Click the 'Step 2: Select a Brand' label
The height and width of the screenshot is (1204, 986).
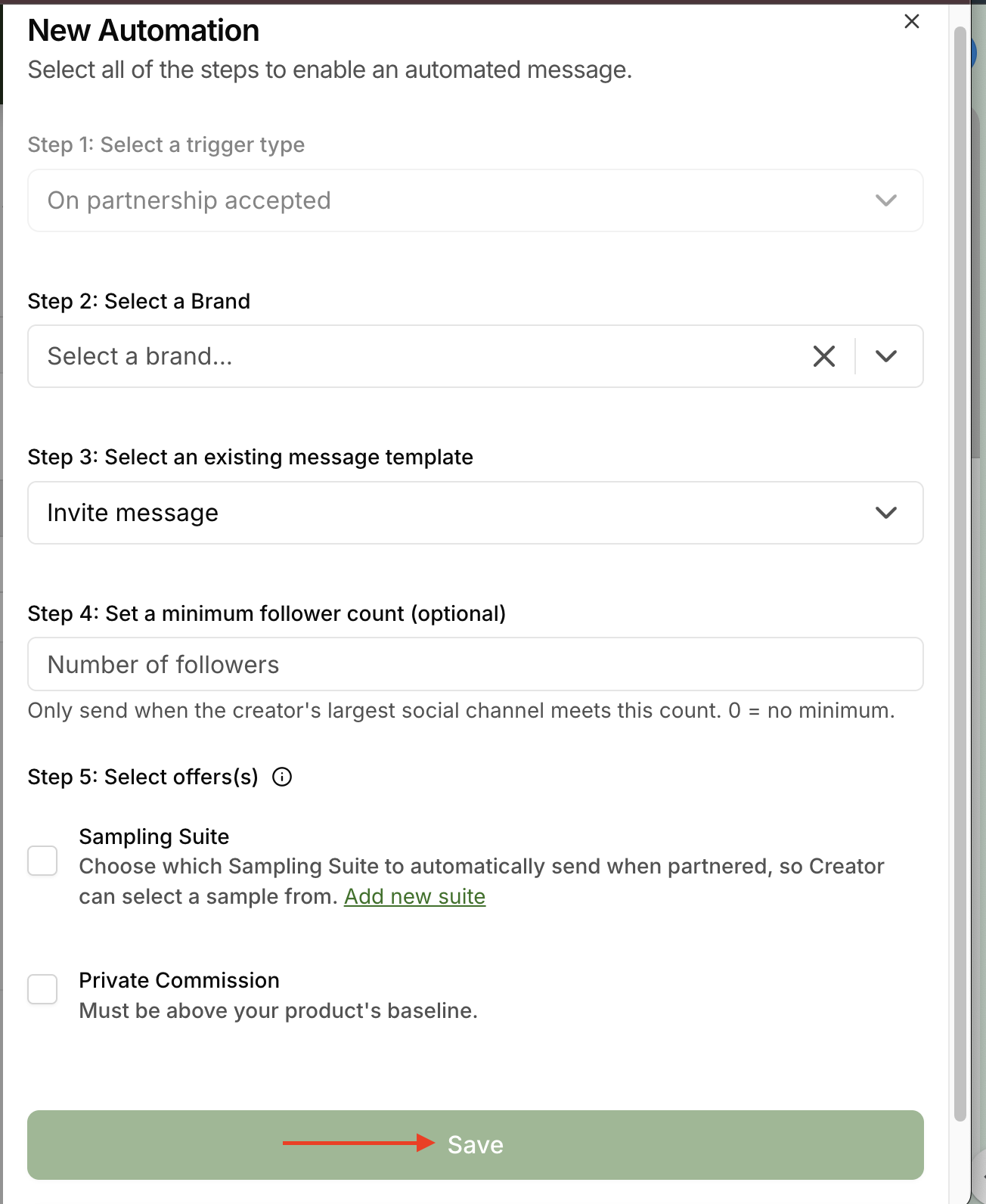coord(139,301)
